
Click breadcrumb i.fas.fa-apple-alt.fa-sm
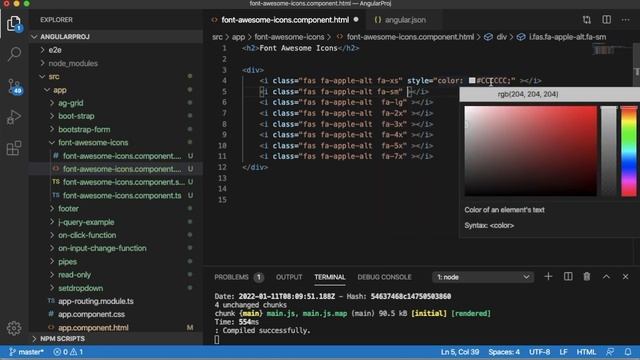point(567,37)
